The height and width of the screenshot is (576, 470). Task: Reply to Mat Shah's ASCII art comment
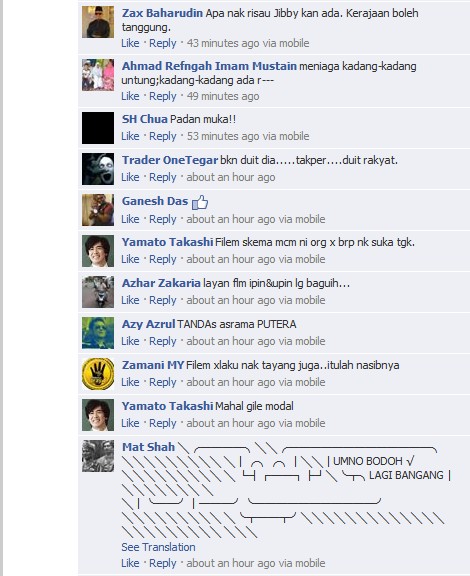163,563
